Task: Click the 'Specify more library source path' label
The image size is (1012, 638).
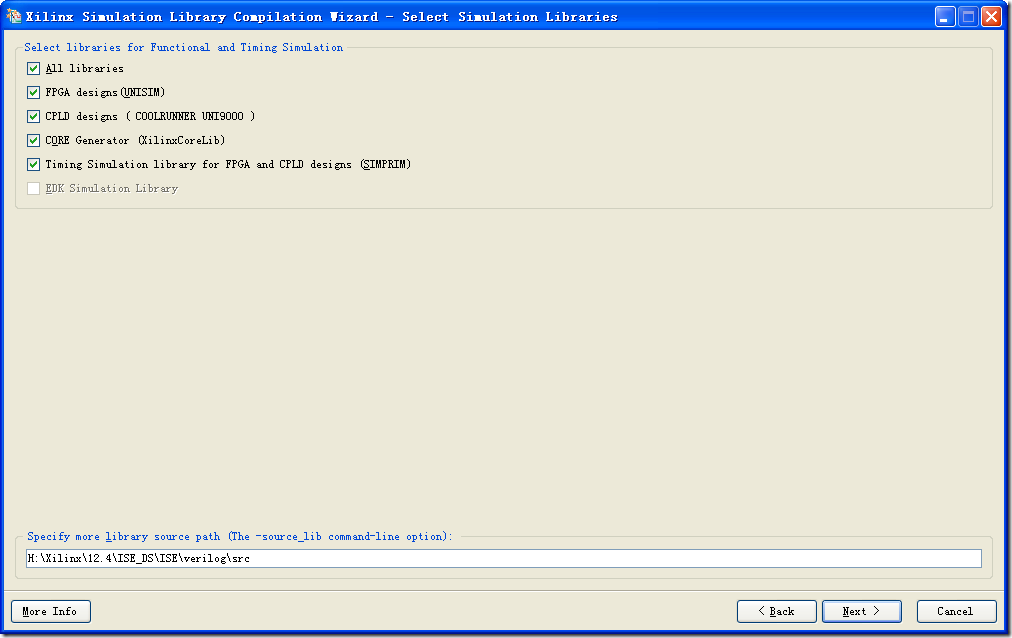Action: click(x=239, y=537)
